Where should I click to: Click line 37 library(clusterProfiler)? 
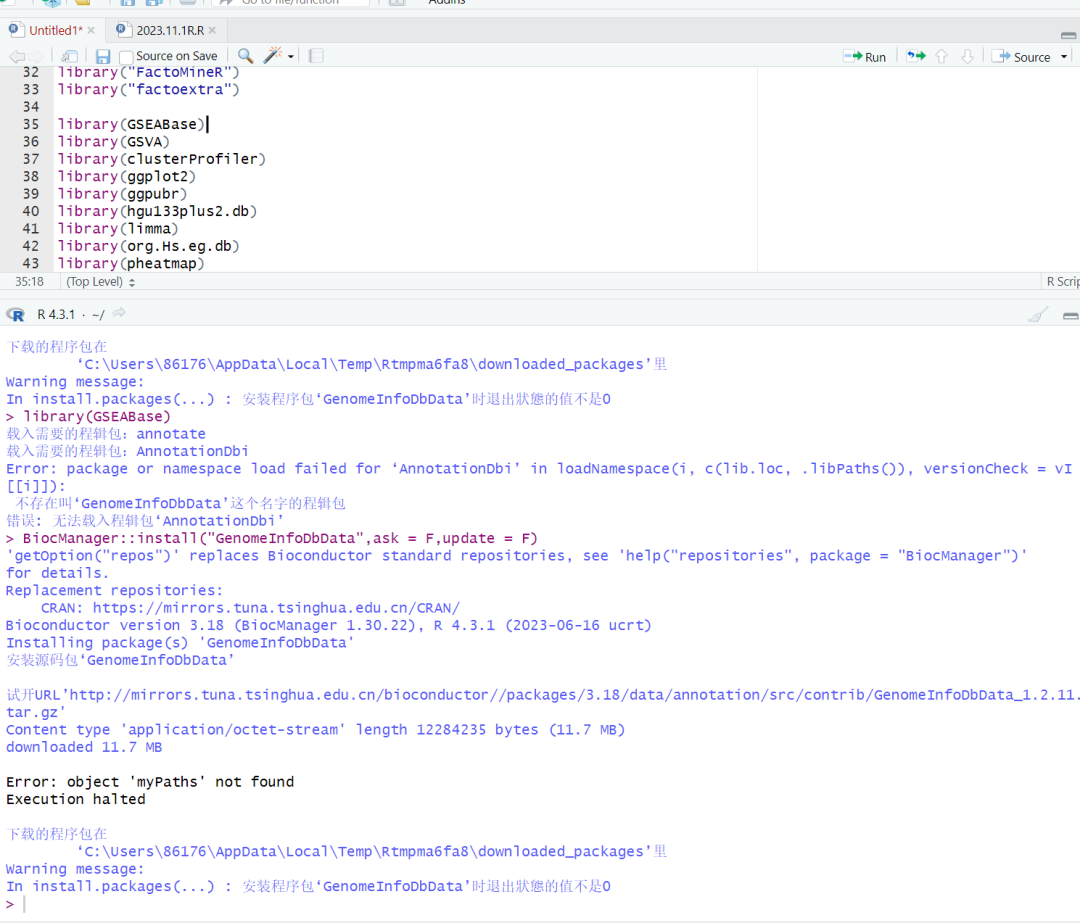pyautogui.click(x=162, y=159)
